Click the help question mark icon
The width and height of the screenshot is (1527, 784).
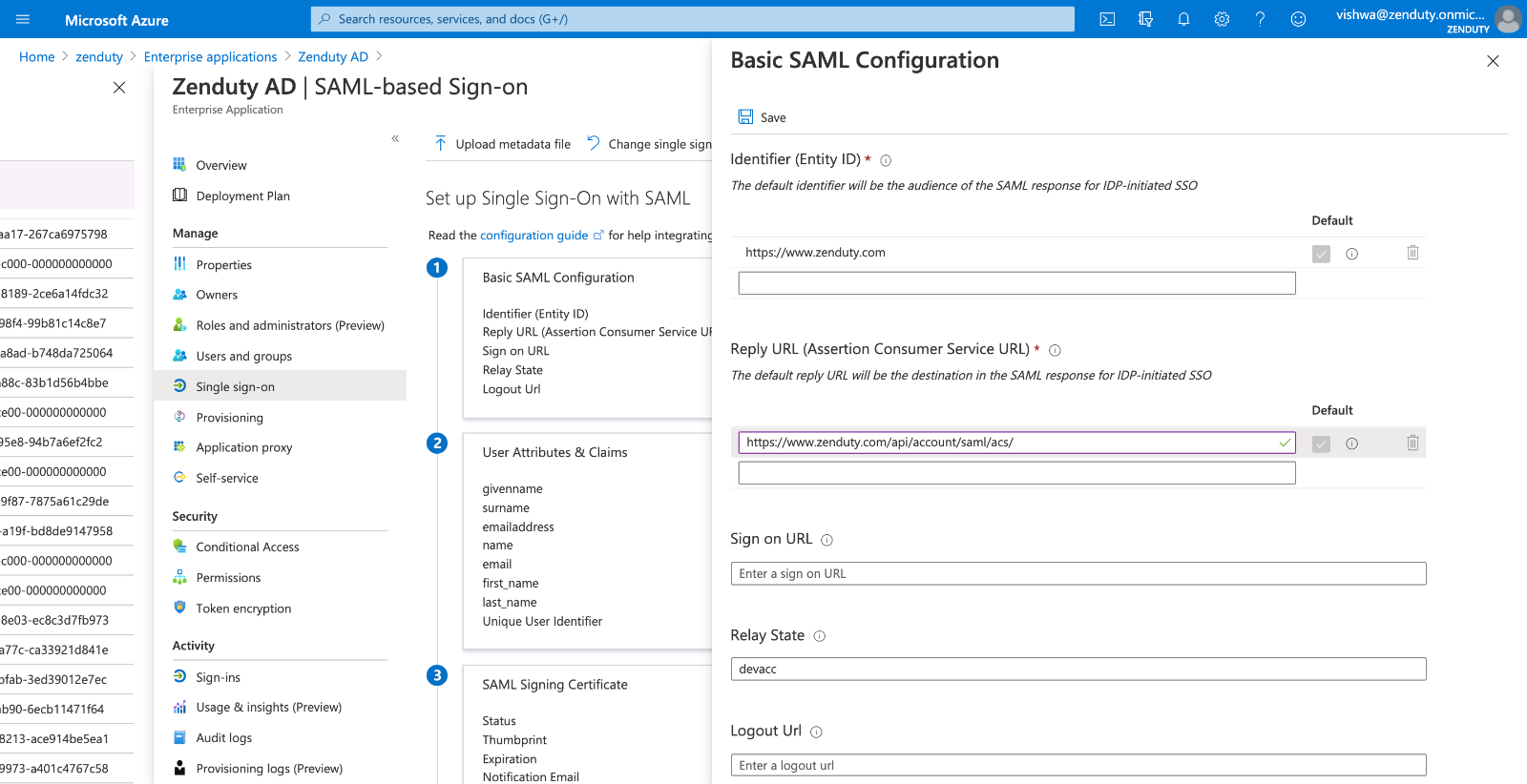pos(1260,19)
